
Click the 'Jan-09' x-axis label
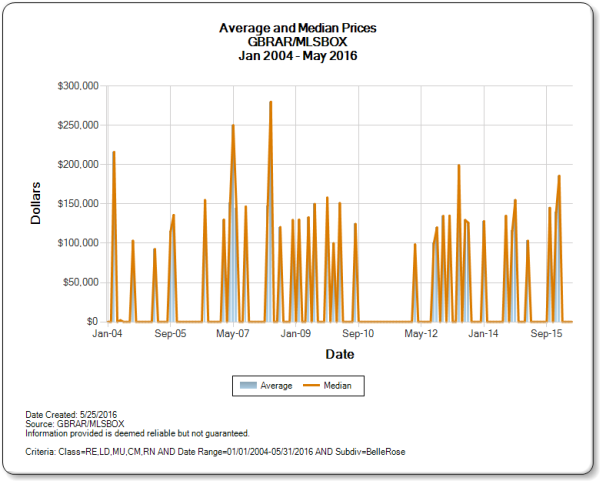tap(296, 334)
